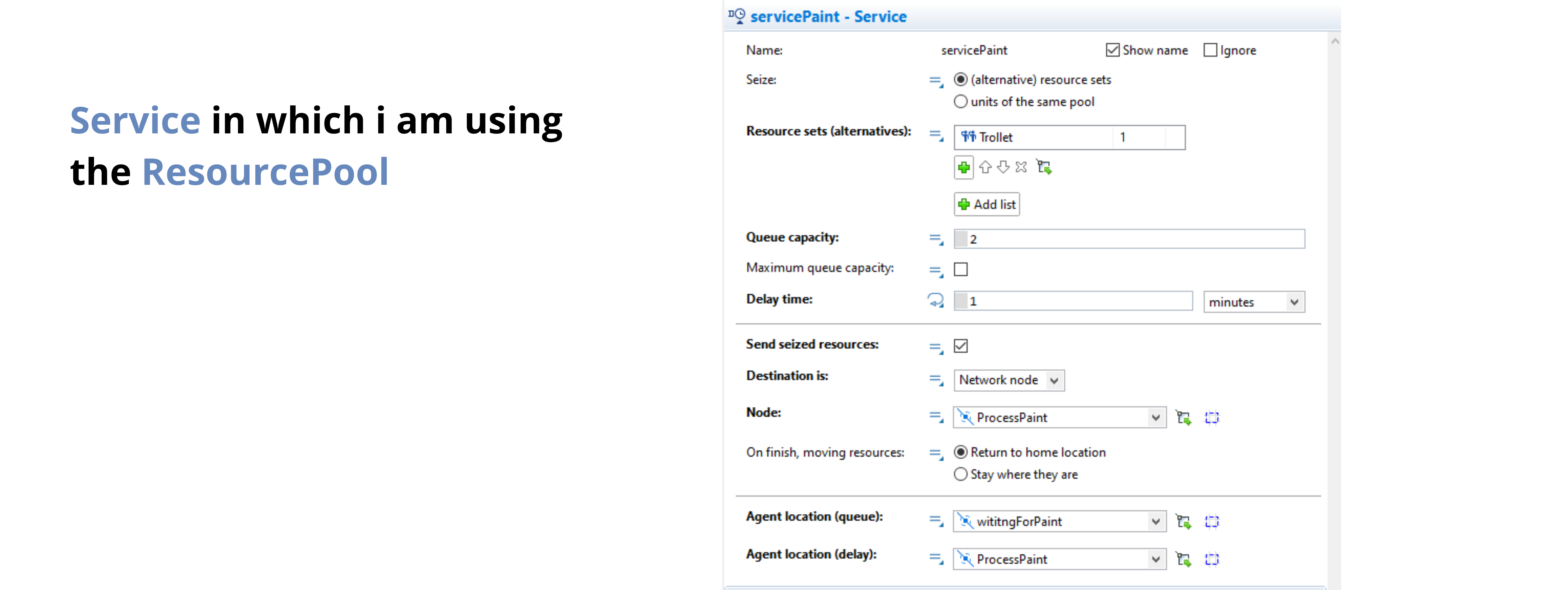Tick the Maximum queue capacity checkbox
Viewport: 1568px width, 590px height.
coord(961,270)
